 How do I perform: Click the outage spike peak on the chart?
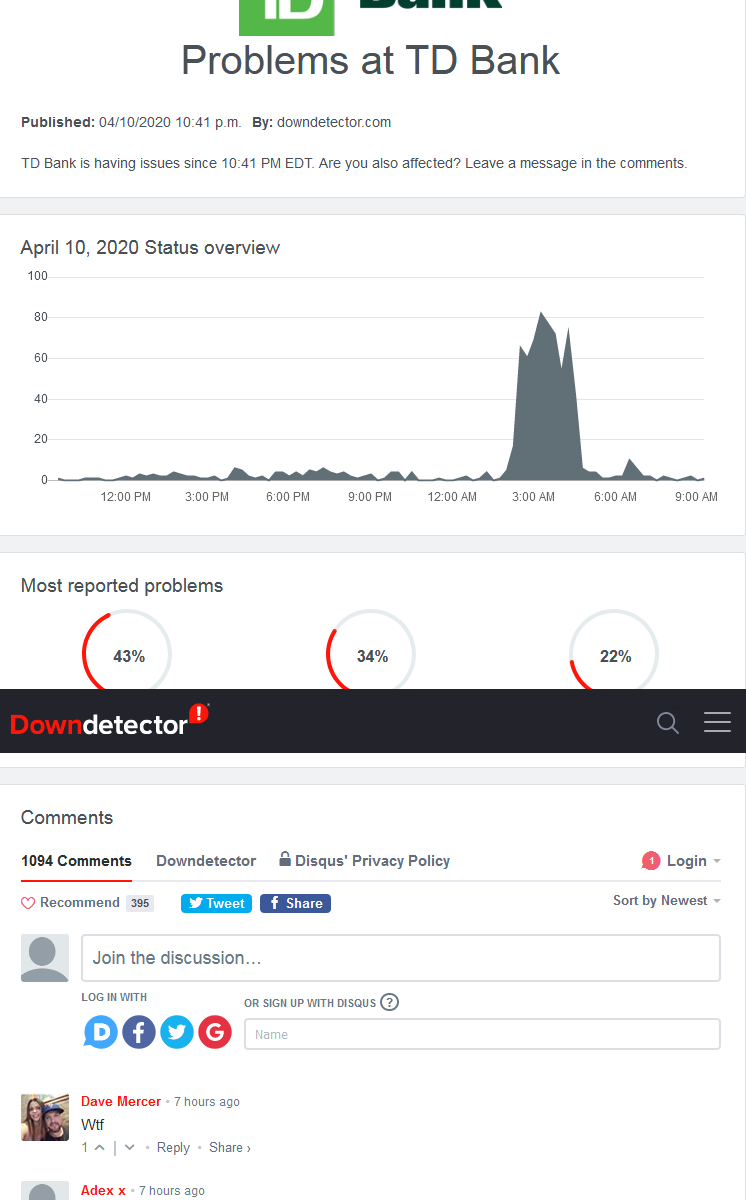541,313
